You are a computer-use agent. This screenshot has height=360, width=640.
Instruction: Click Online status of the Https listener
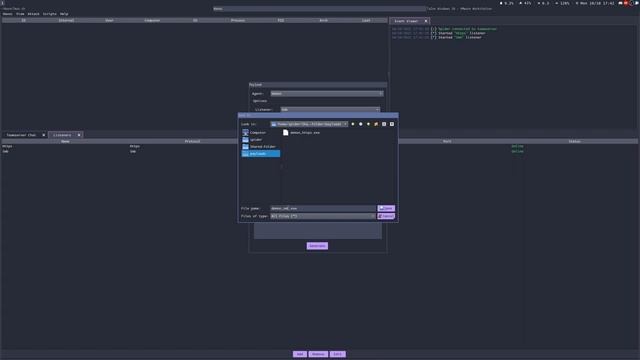pyautogui.click(x=517, y=146)
